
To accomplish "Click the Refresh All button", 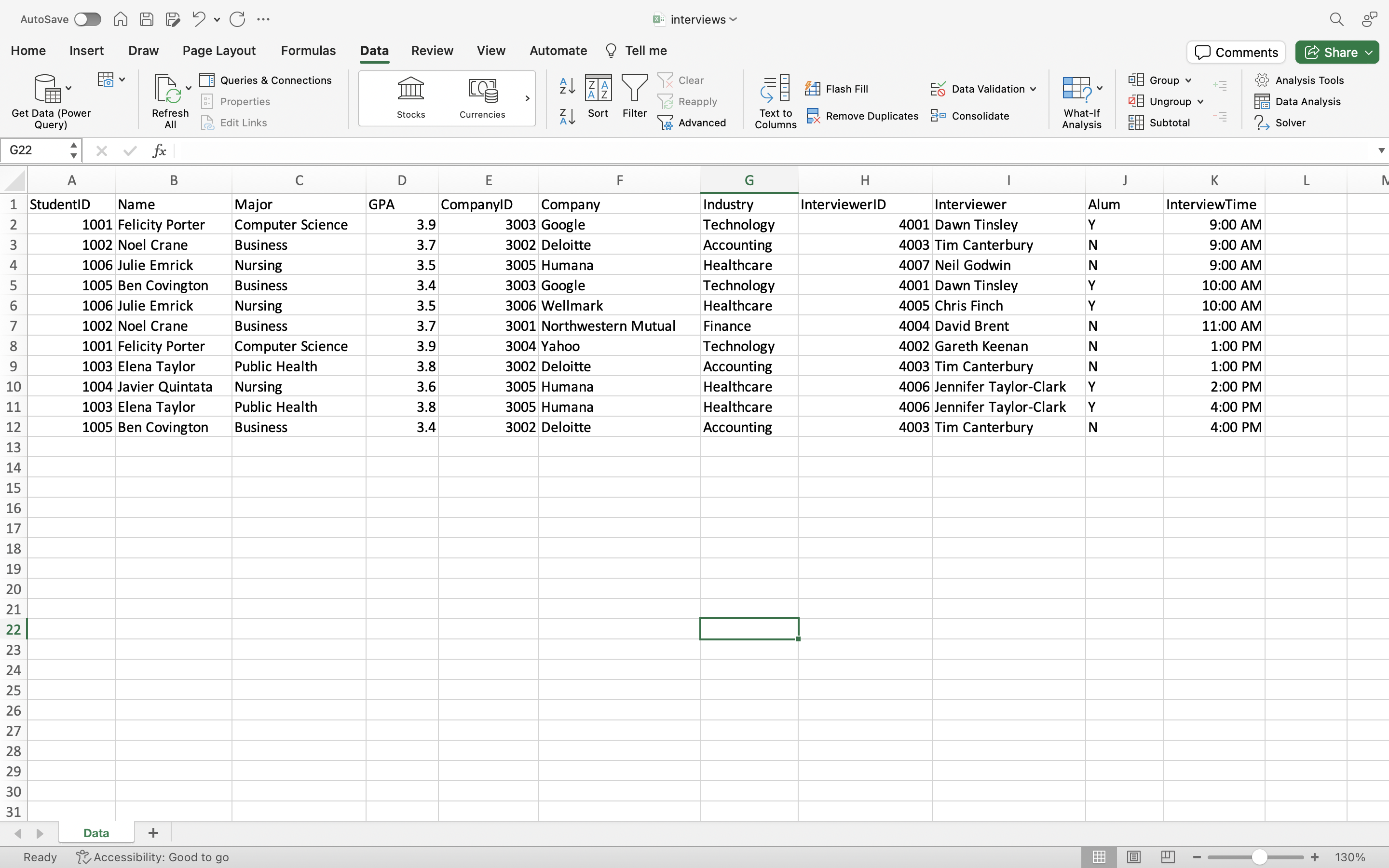I will tap(170, 100).
